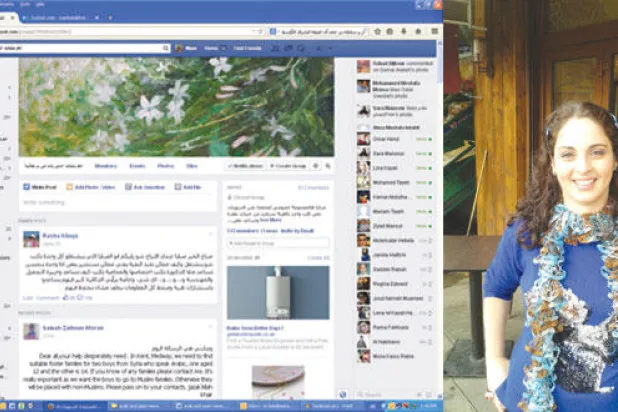Click the Facebook friend requests icon
Image resolution: width=618 pixels, height=412 pixels.
coord(274,48)
